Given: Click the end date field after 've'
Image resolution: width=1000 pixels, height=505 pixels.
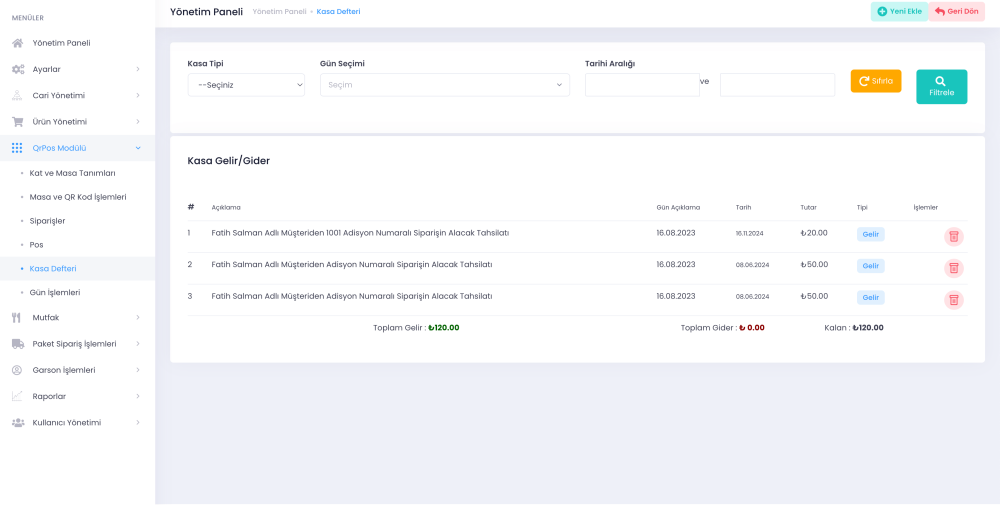Looking at the screenshot, I should point(777,85).
